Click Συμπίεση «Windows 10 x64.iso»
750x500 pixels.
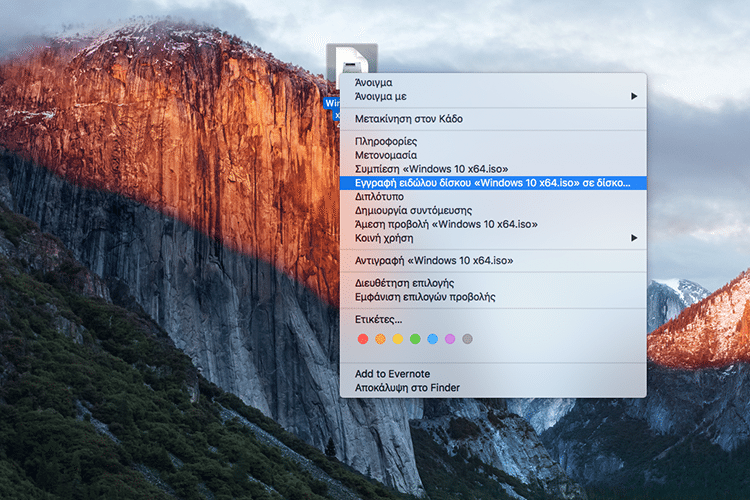pos(493,169)
